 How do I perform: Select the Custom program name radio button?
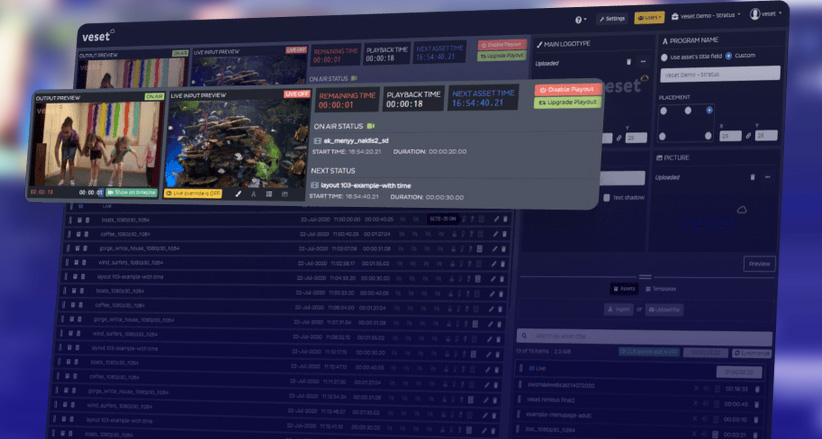tap(729, 56)
